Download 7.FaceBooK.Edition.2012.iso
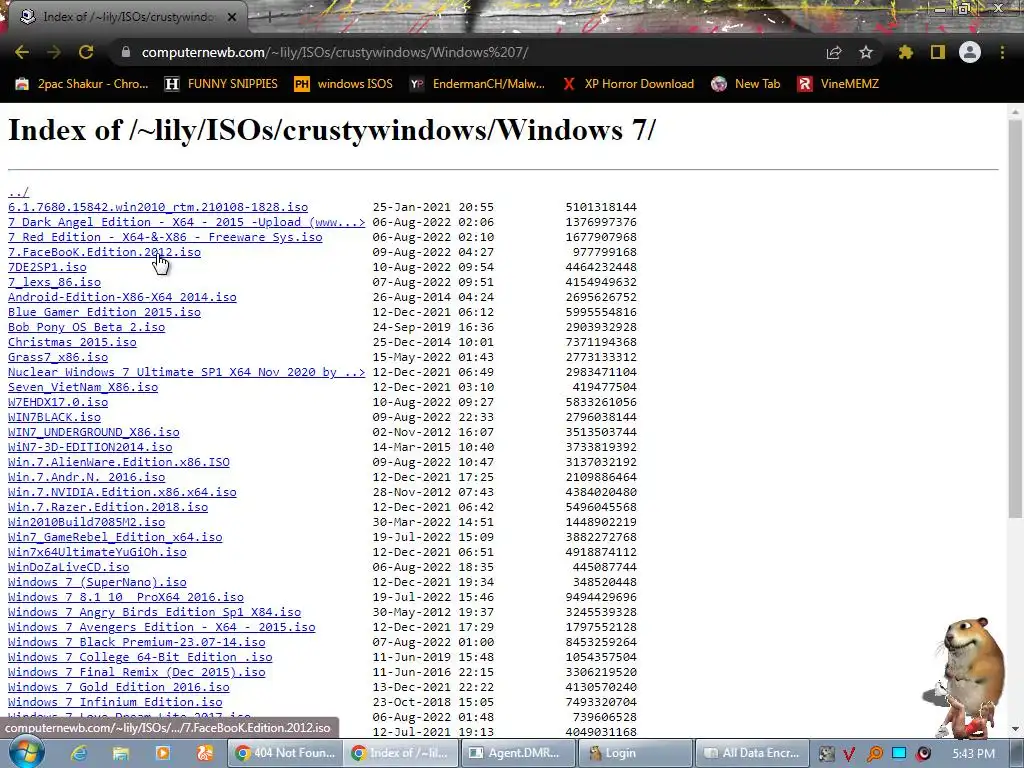 pyautogui.click(x=104, y=252)
